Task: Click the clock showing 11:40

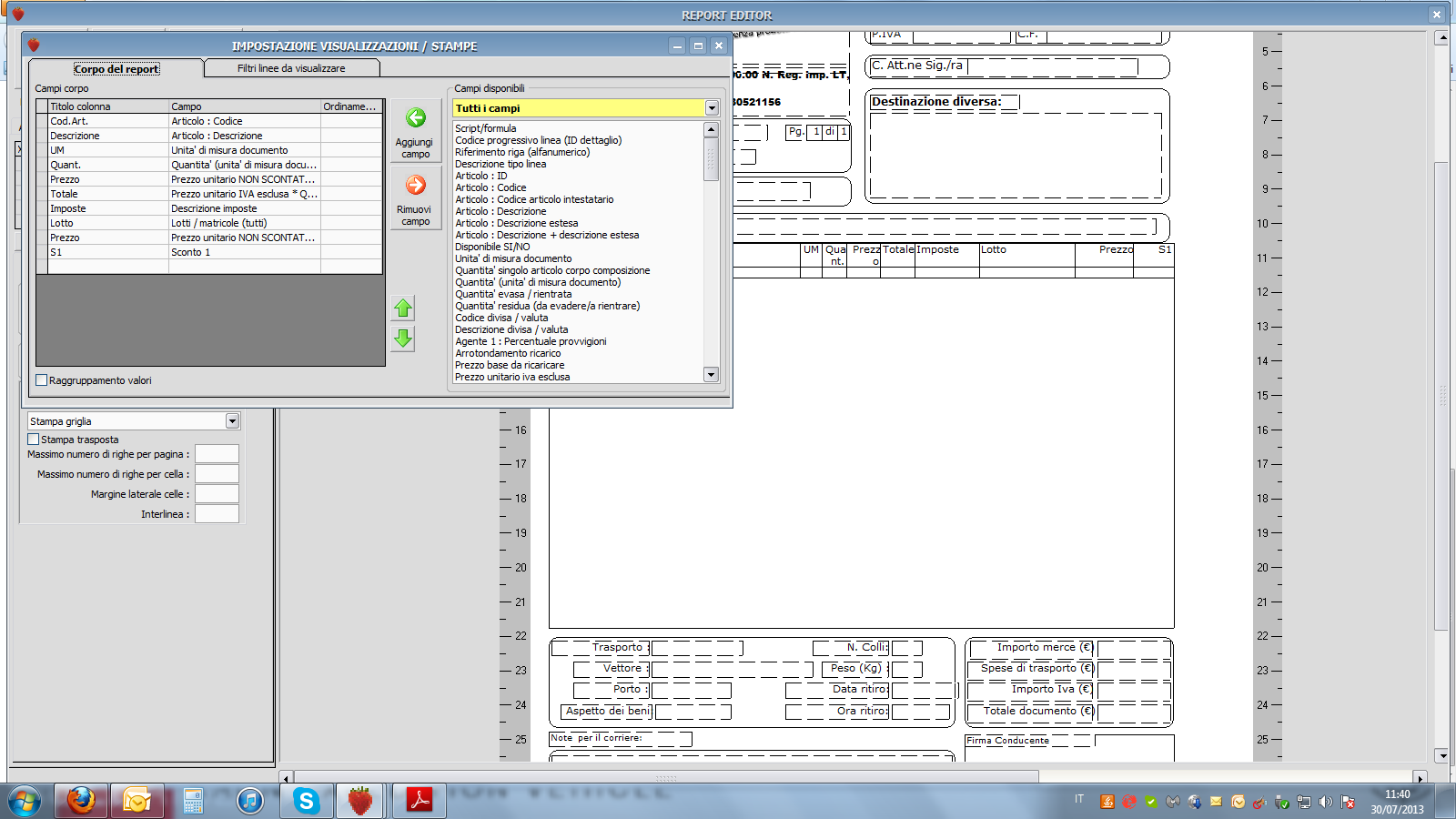Action: point(1398,794)
